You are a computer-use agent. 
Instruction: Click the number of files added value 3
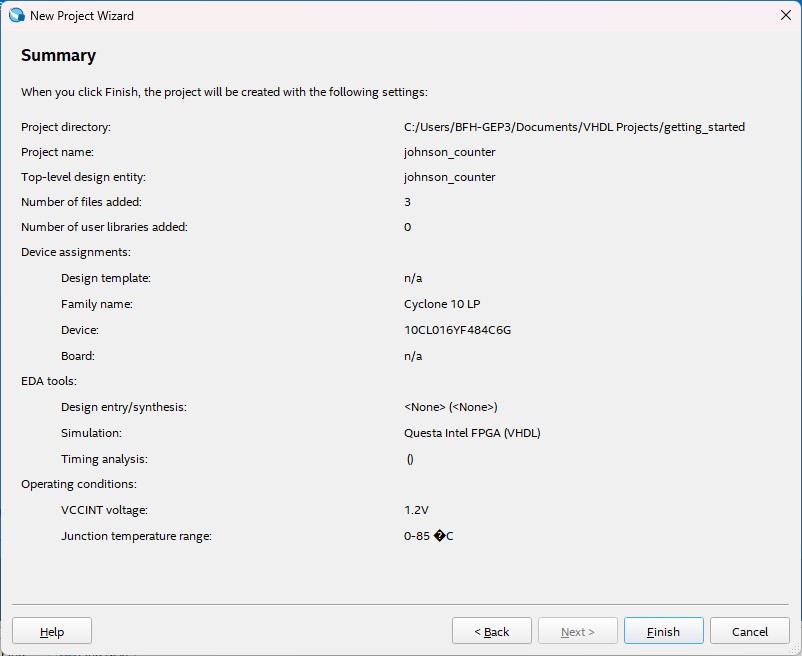(x=407, y=202)
